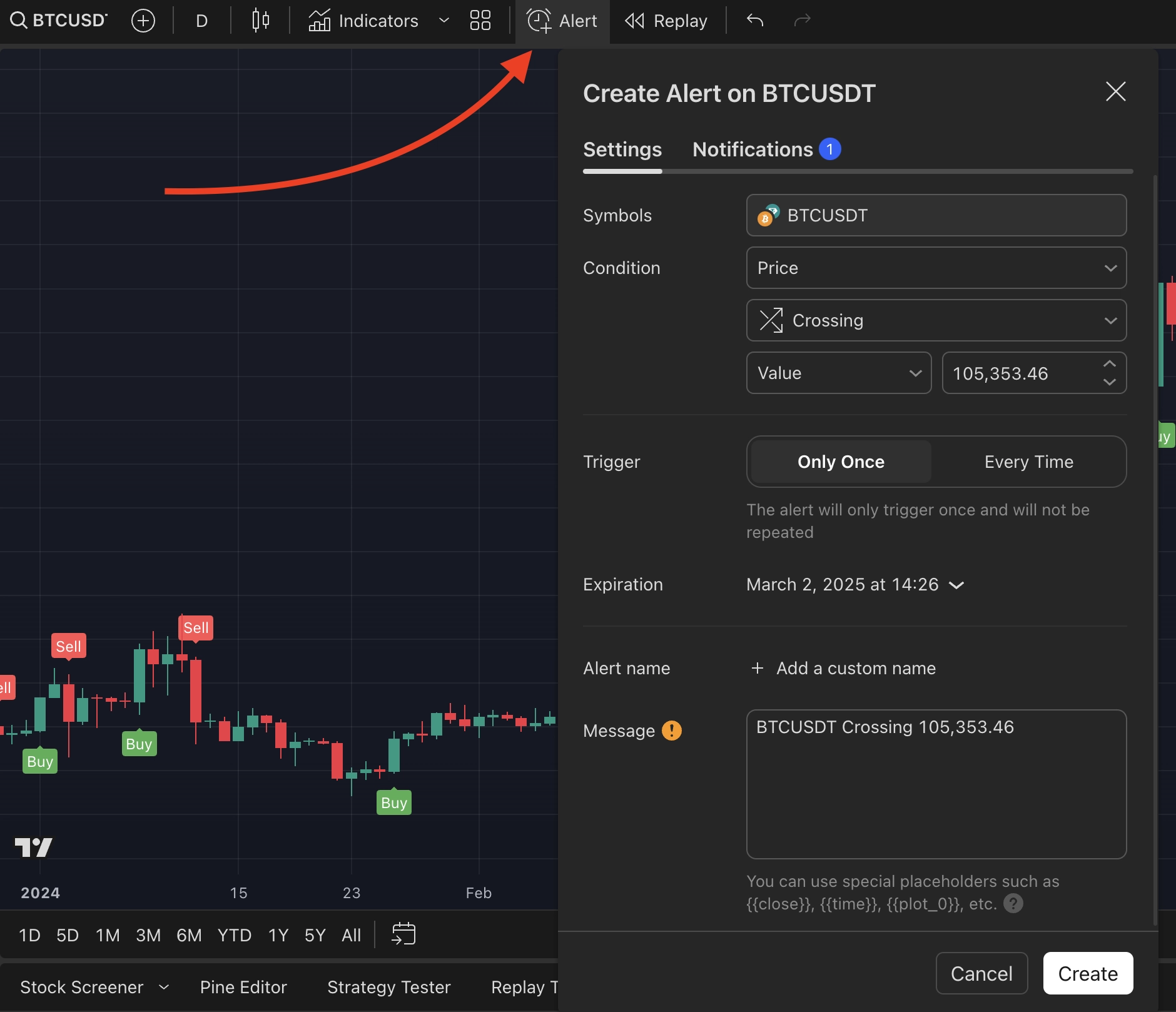The height and width of the screenshot is (1012, 1176).
Task: Click the add symbol plus icon
Action: click(143, 21)
